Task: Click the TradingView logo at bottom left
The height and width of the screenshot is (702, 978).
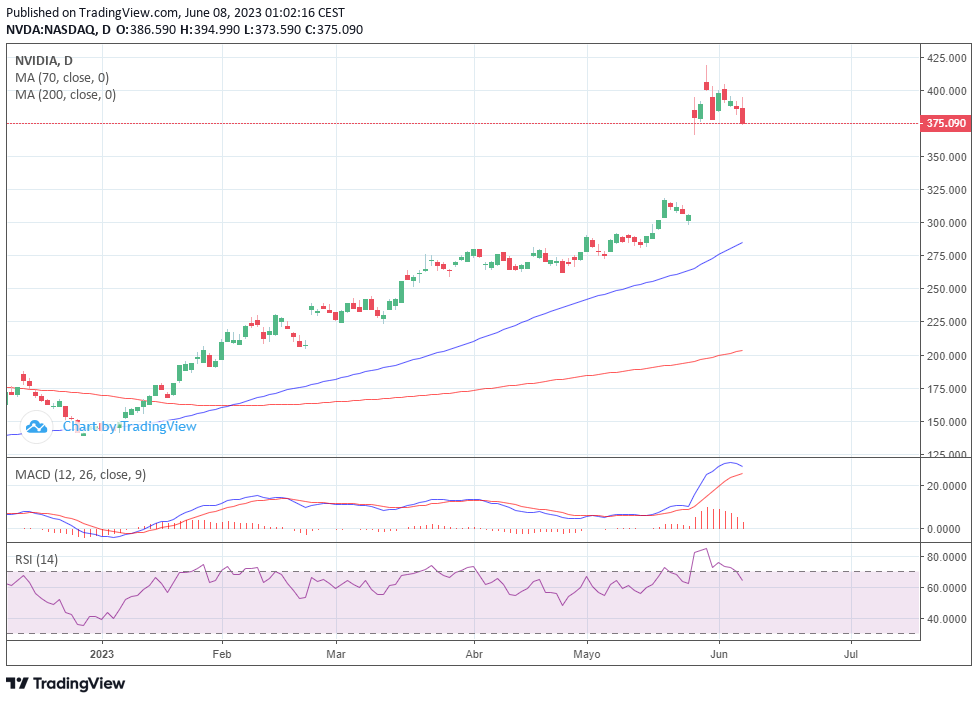Action: [65, 683]
